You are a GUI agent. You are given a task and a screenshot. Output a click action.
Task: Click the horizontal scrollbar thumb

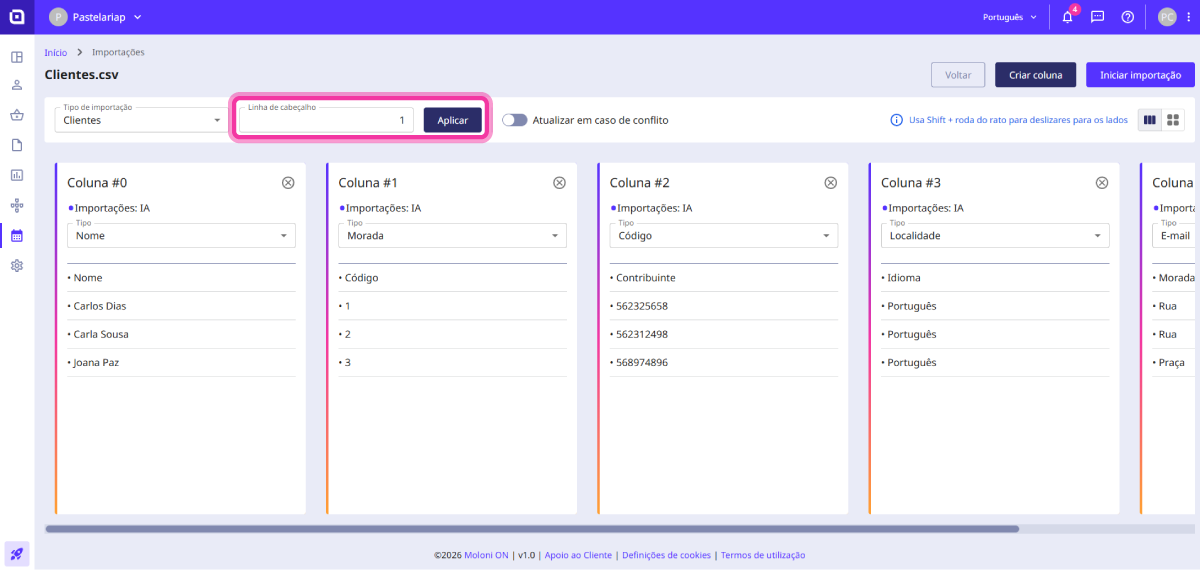(x=532, y=528)
